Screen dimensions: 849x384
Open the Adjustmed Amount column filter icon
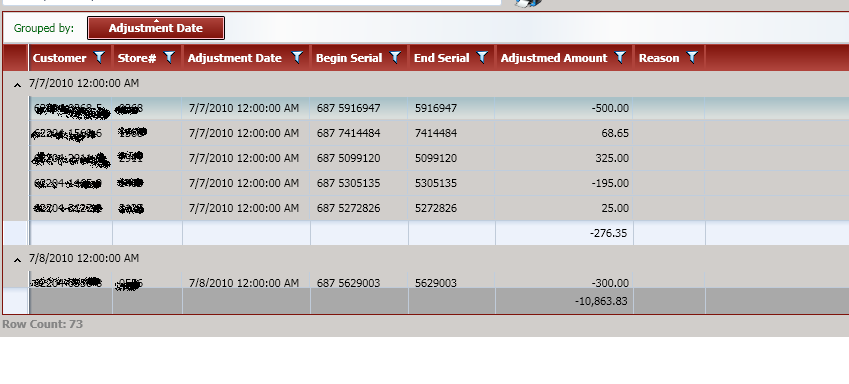pos(620,57)
